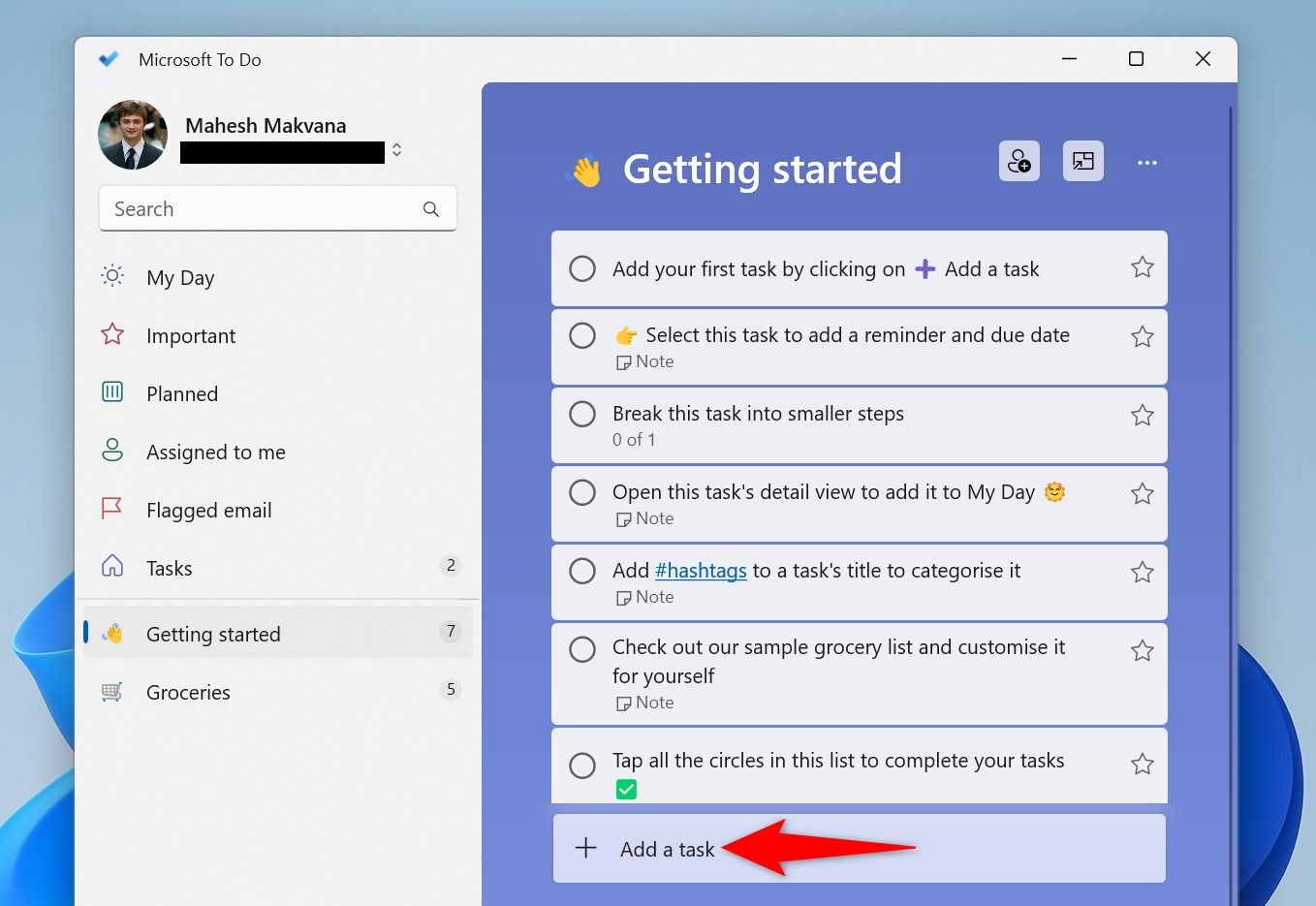Open the Groceries list
1316x906 pixels.
pyautogui.click(x=278, y=692)
